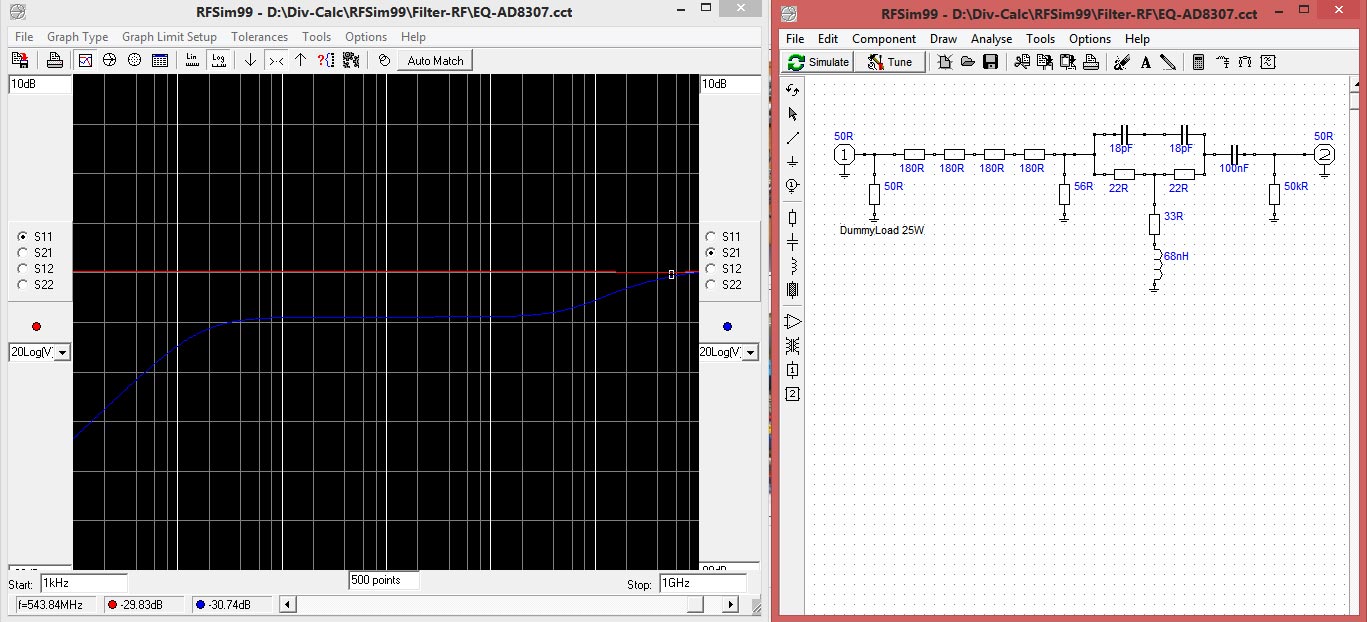Click the frequency marker scrollbar track
Image resolution: width=1367 pixels, height=622 pixels.
tap(490, 605)
